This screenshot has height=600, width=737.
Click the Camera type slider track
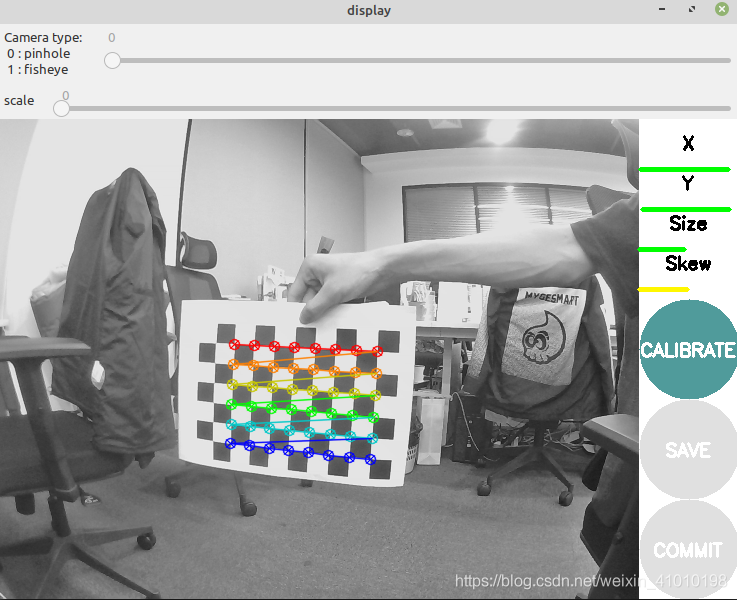click(x=417, y=61)
